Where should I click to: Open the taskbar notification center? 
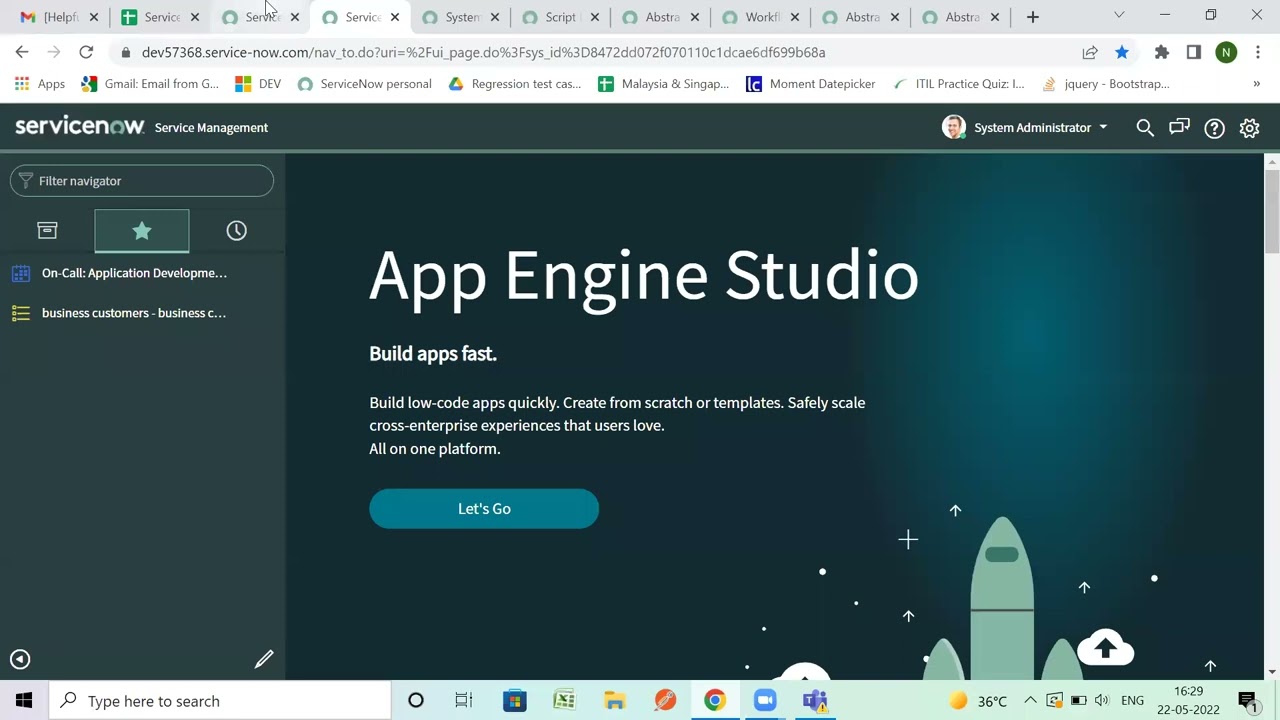1247,701
